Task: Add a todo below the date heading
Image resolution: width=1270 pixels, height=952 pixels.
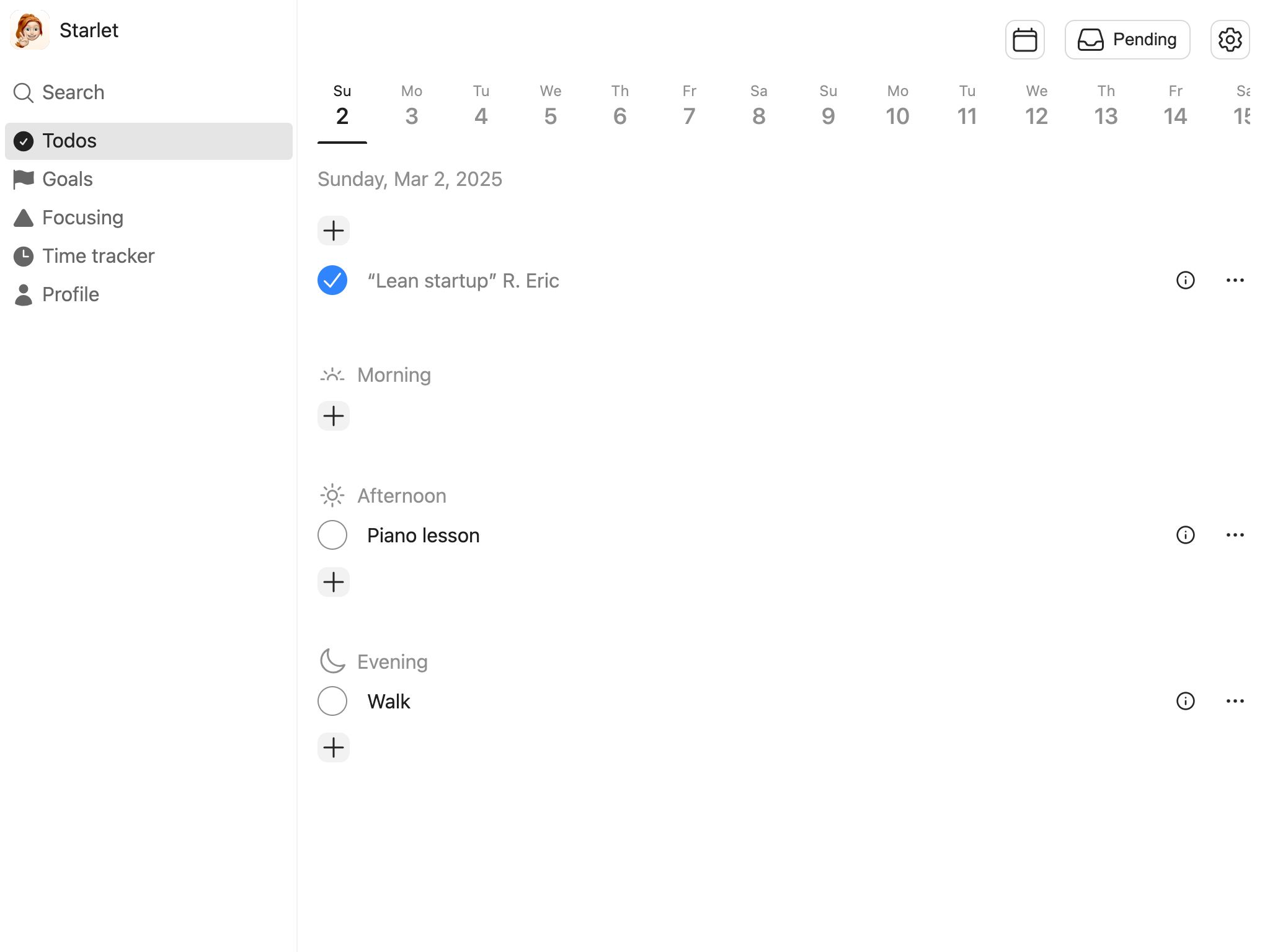Action: pos(334,231)
